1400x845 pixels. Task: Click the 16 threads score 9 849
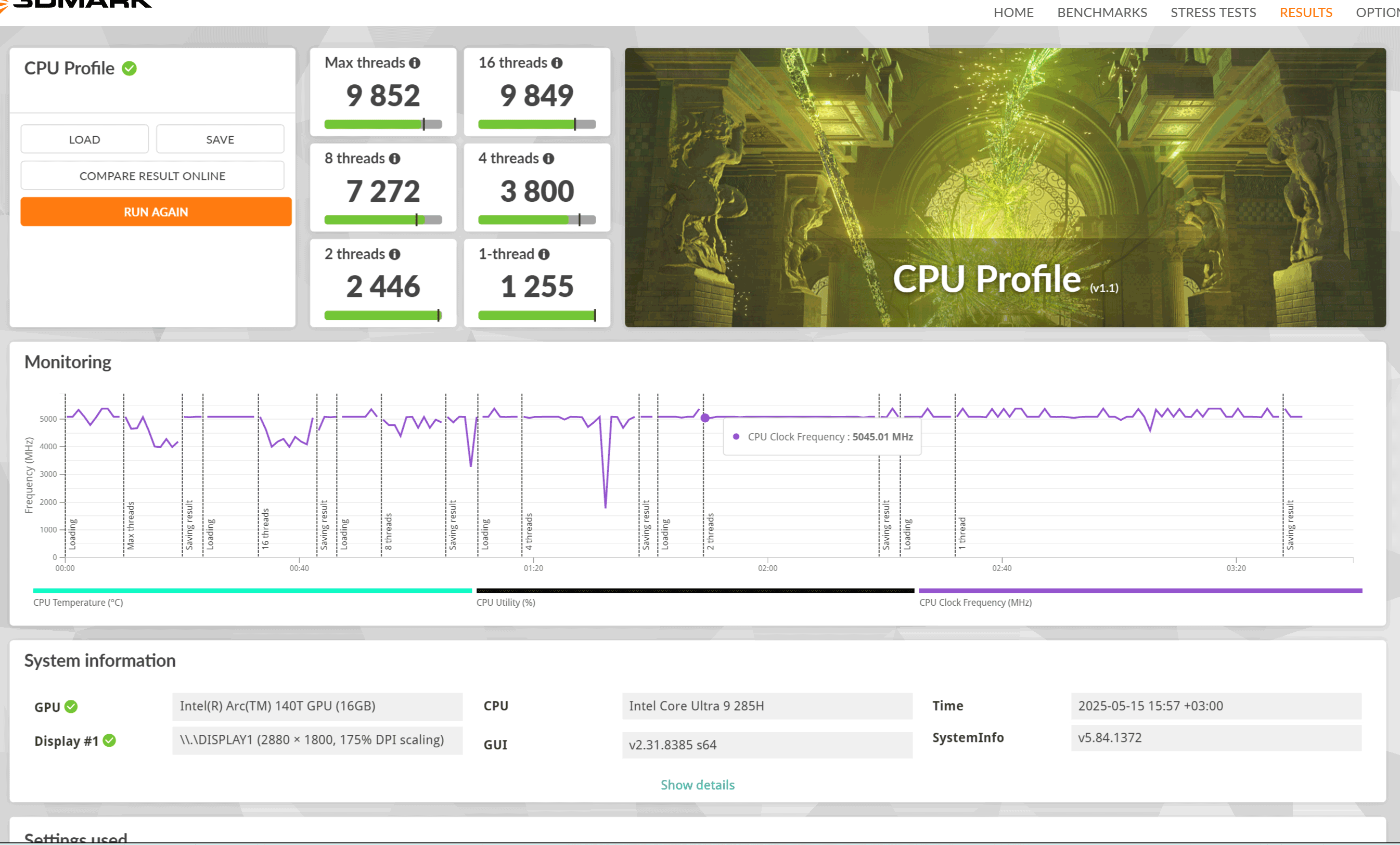point(537,95)
